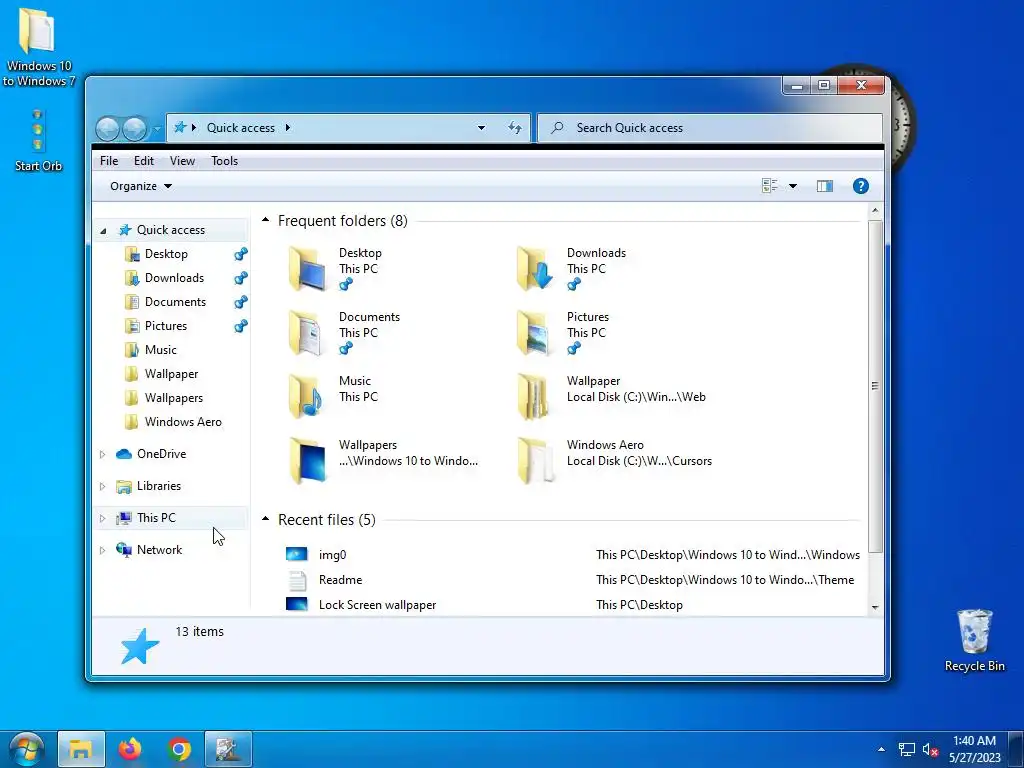Open the View menu
Image resolution: width=1024 pixels, height=768 pixels.
click(x=182, y=161)
